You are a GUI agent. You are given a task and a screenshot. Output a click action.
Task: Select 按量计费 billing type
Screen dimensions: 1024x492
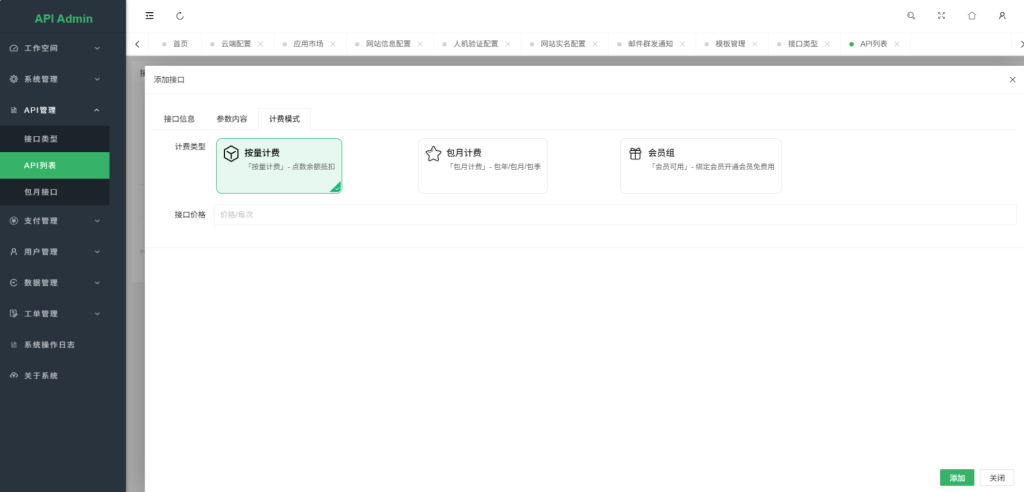click(x=279, y=166)
